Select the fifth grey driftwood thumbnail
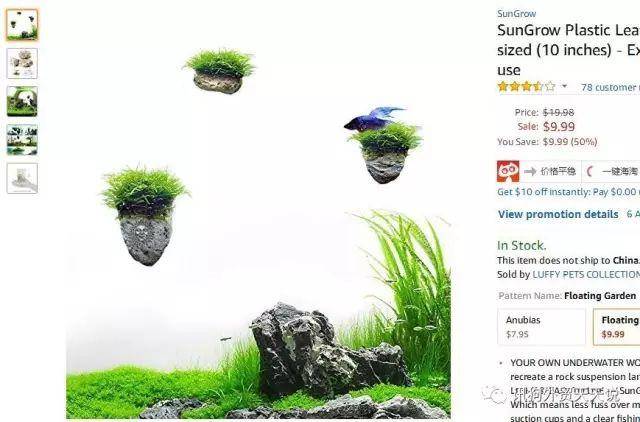The width and height of the screenshot is (640, 422). point(22,178)
